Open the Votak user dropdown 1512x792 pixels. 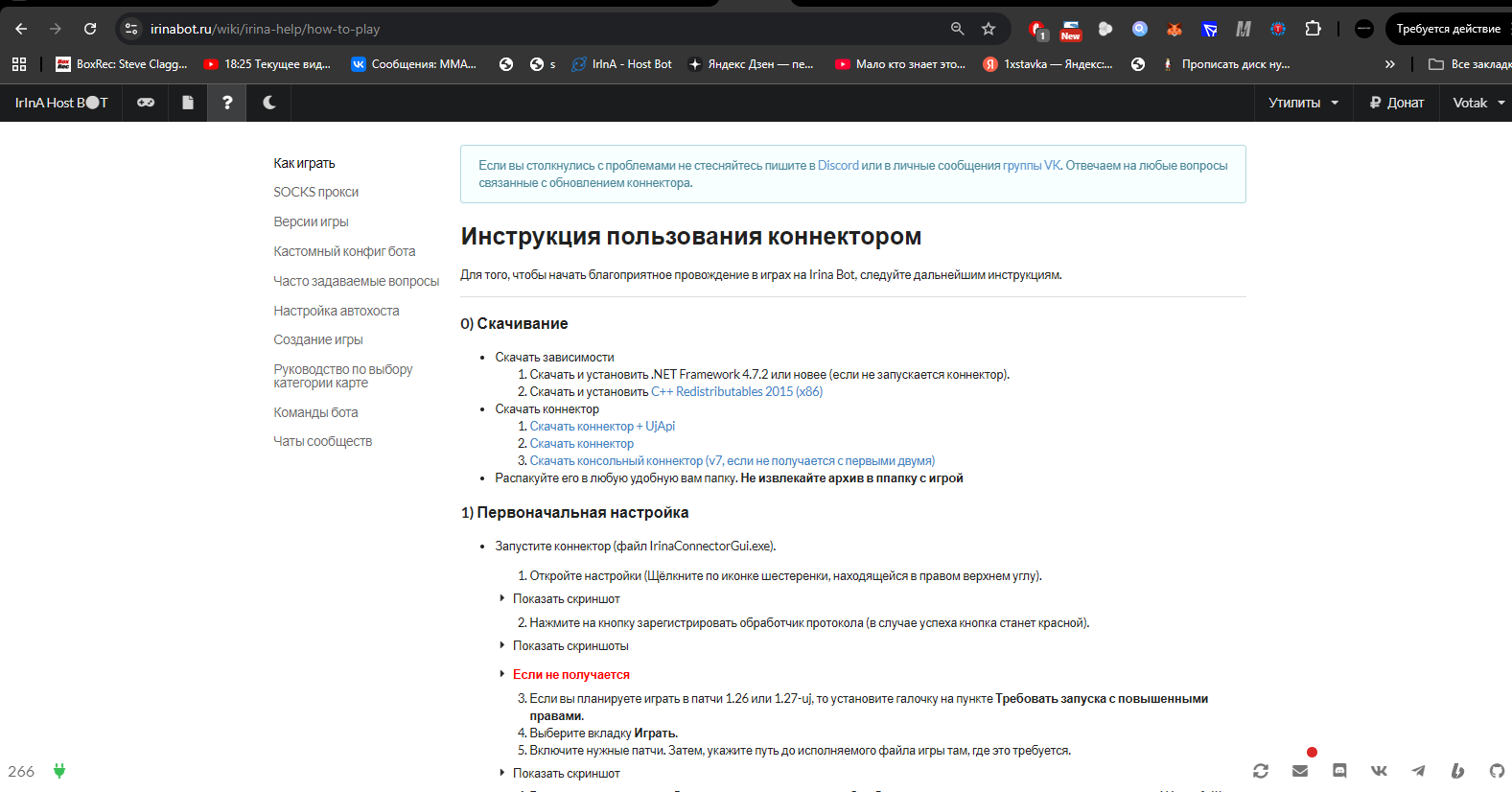[1478, 103]
